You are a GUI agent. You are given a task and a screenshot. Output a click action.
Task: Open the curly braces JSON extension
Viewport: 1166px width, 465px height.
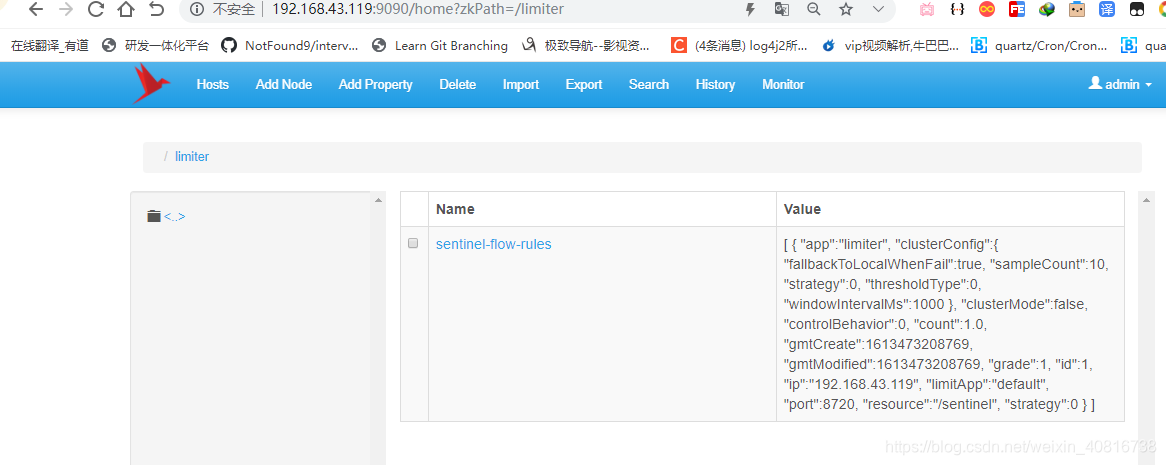click(x=958, y=9)
